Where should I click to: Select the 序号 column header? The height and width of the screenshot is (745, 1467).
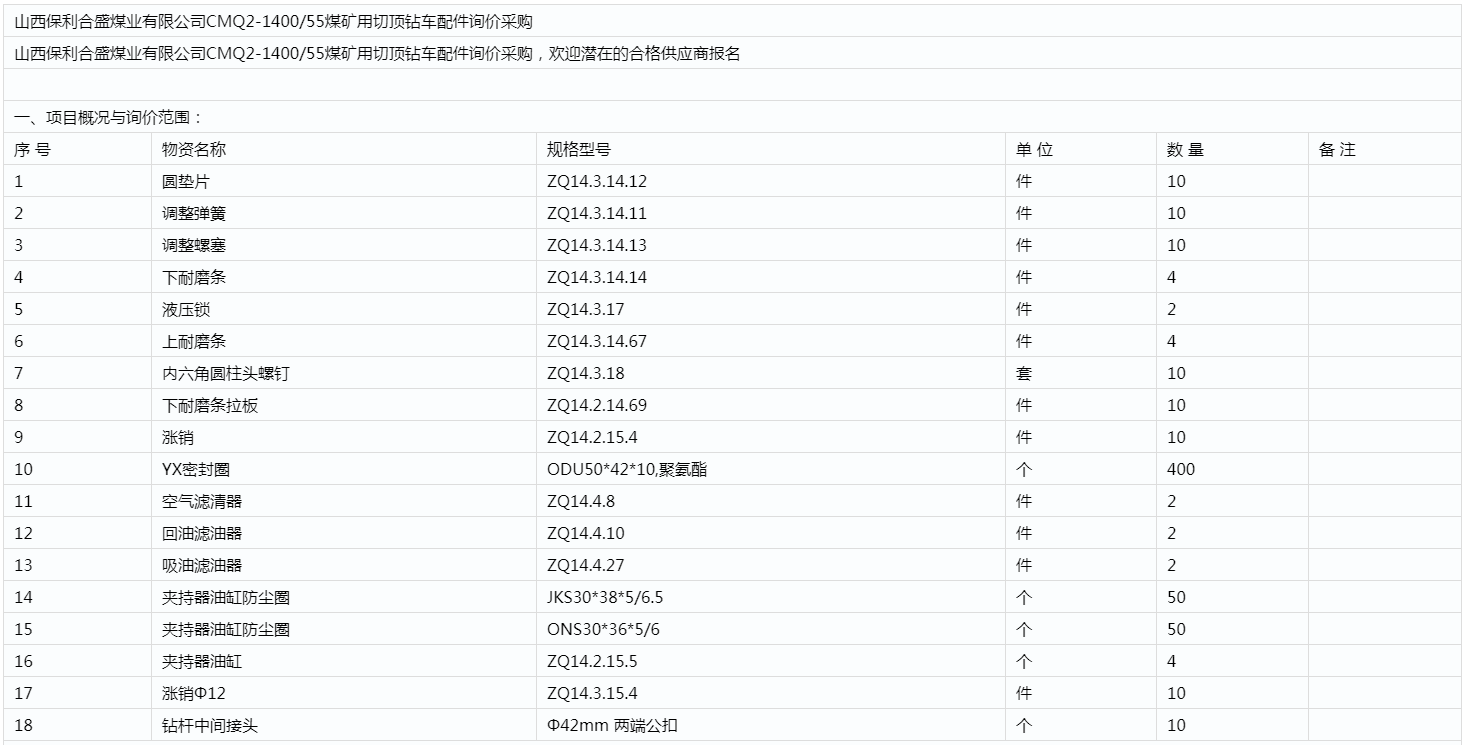click(33, 150)
